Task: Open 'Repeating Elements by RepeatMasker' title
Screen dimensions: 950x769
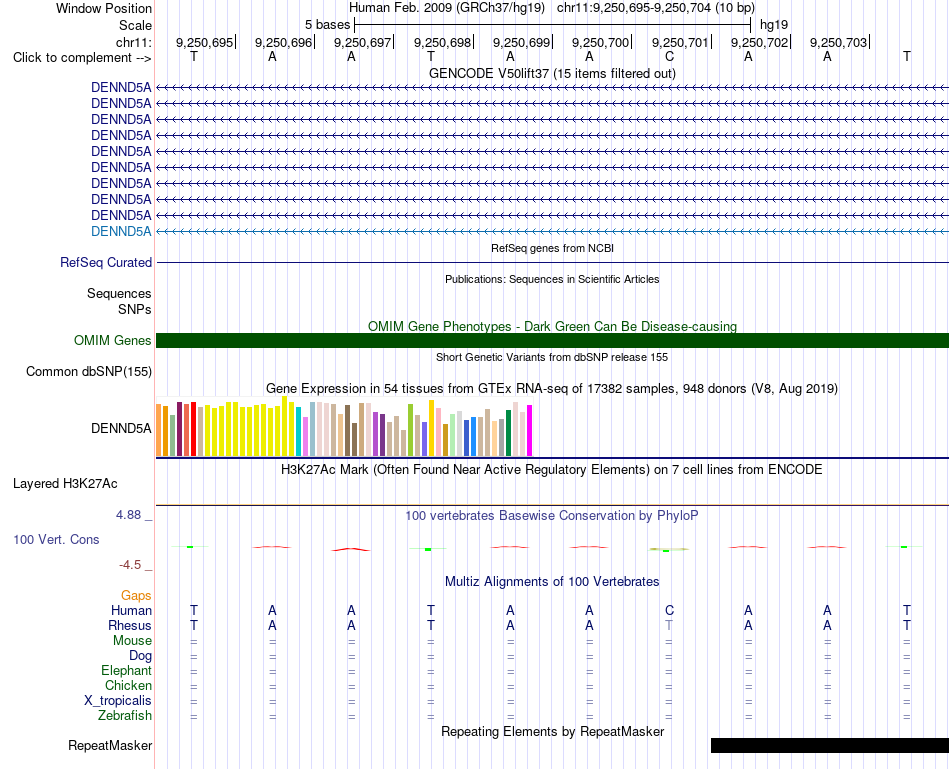Action: pos(552,731)
